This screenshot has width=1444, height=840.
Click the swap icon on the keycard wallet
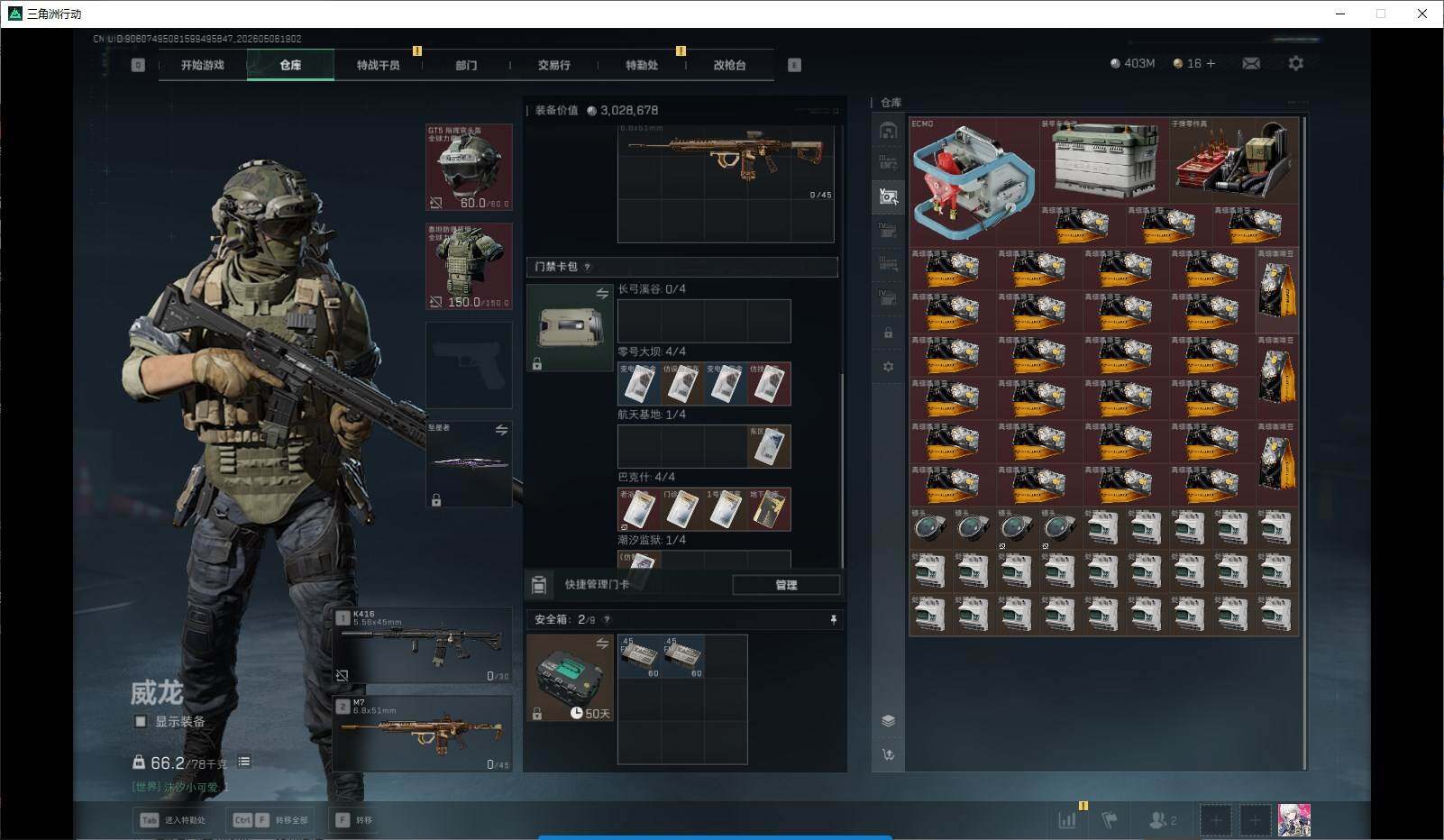click(601, 294)
